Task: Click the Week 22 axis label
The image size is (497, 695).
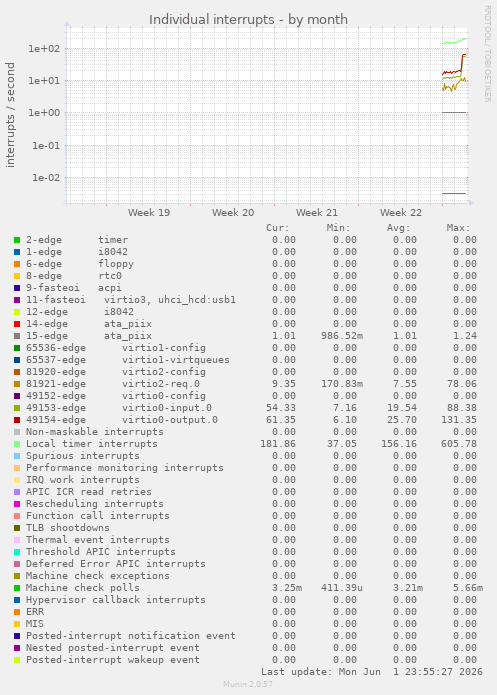Action: tap(401, 213)
